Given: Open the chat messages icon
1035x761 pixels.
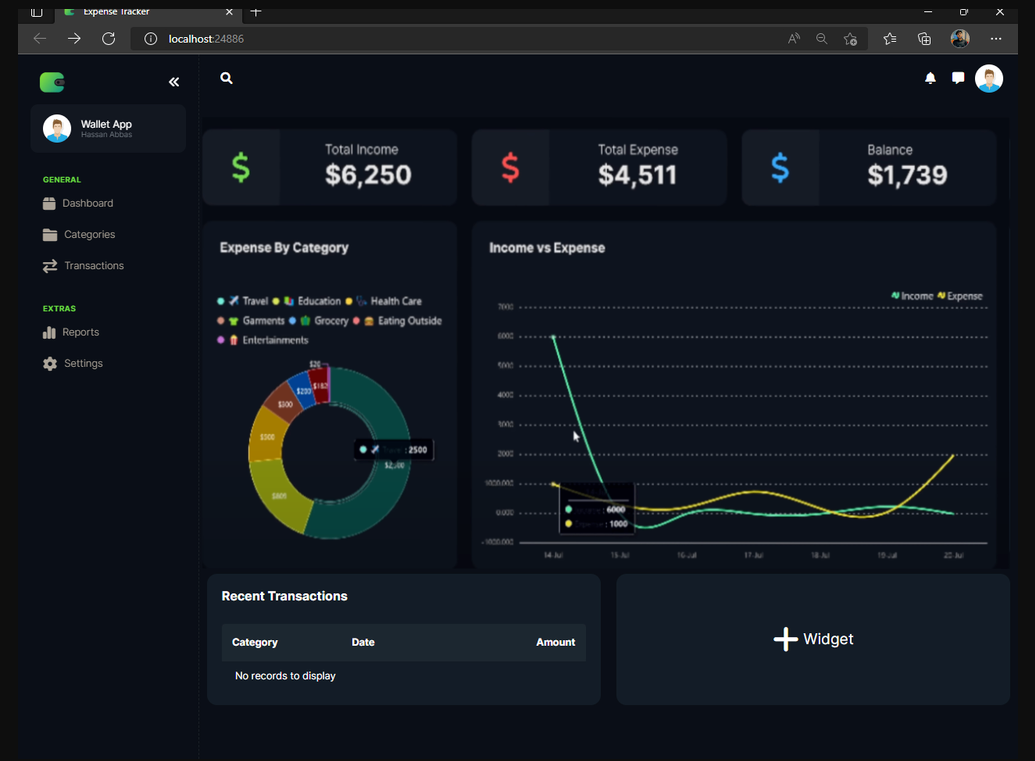Looking at the screenshot, I should [958, 78].
